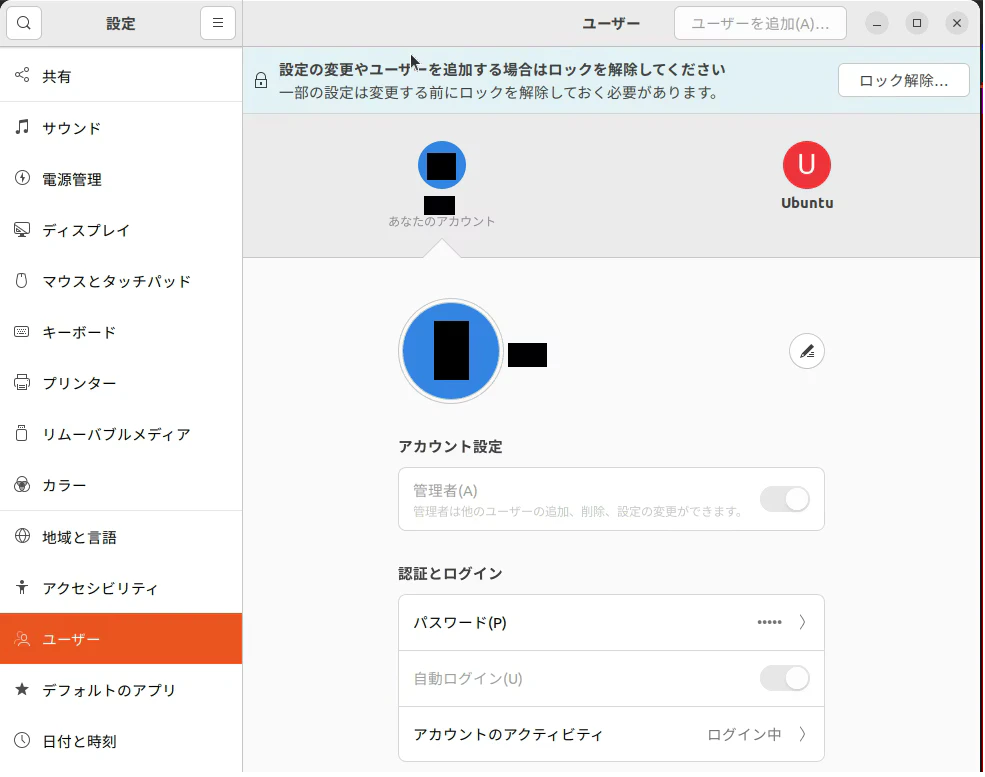
Task: Toggle the 自動ログイン(U) switch
Action: (785, 678)
